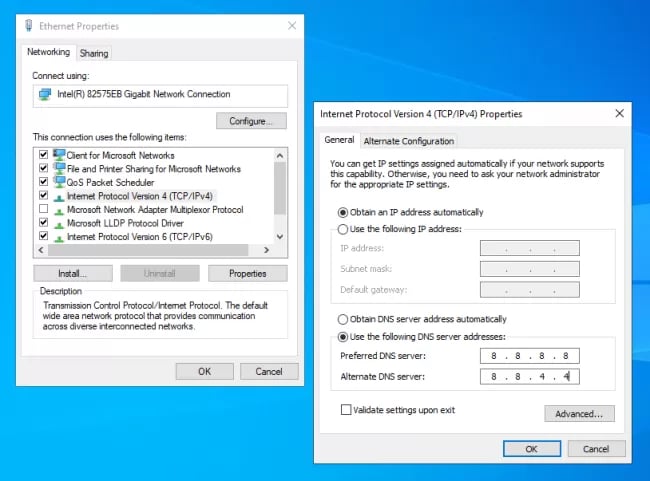Enable Microsoft Network Adapter Multiplexor Protocol checkbox
650x481 pixels.
pos(44,209)
